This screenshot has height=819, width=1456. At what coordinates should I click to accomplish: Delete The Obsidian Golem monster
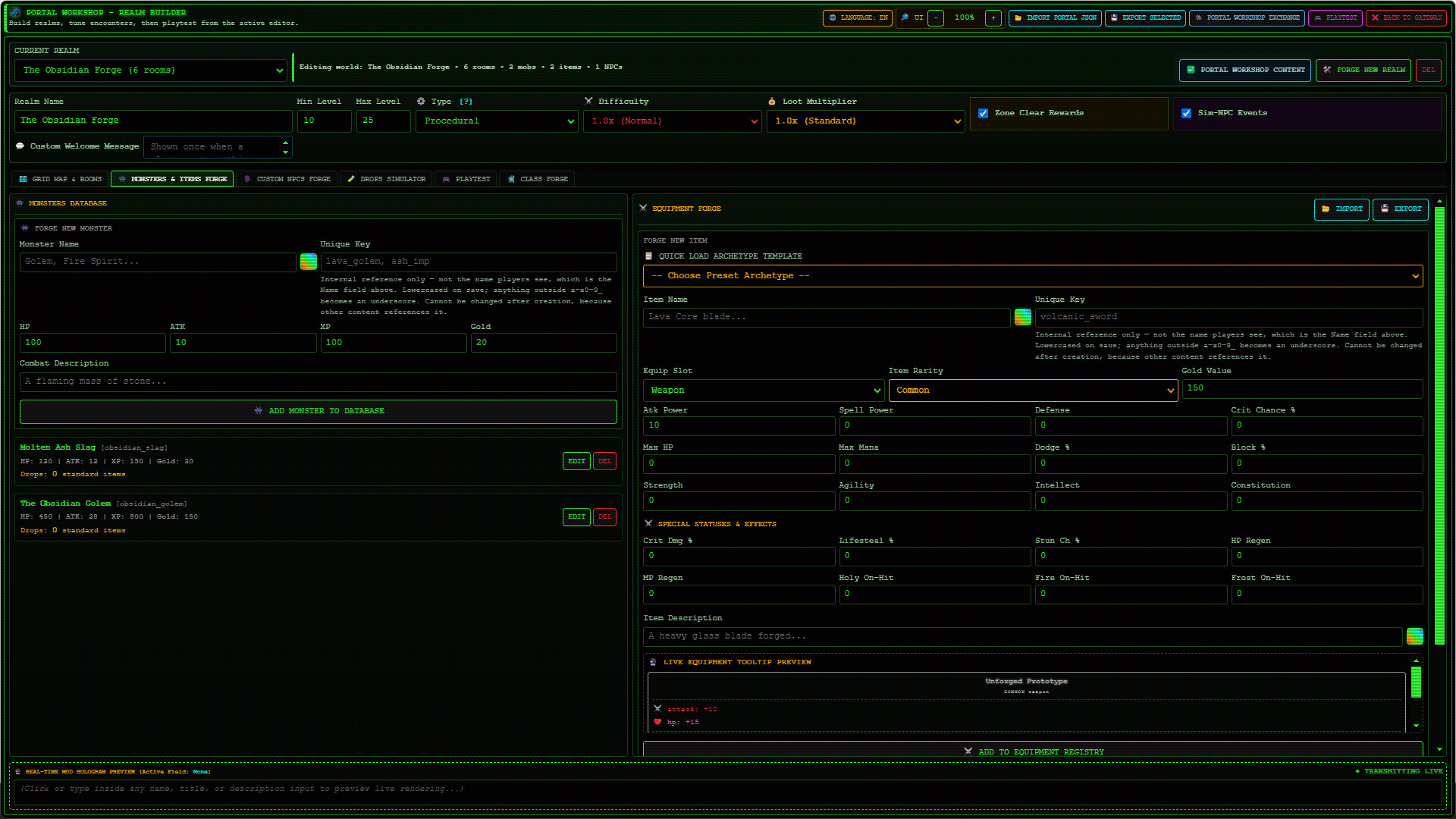click(x=604, y=517)
